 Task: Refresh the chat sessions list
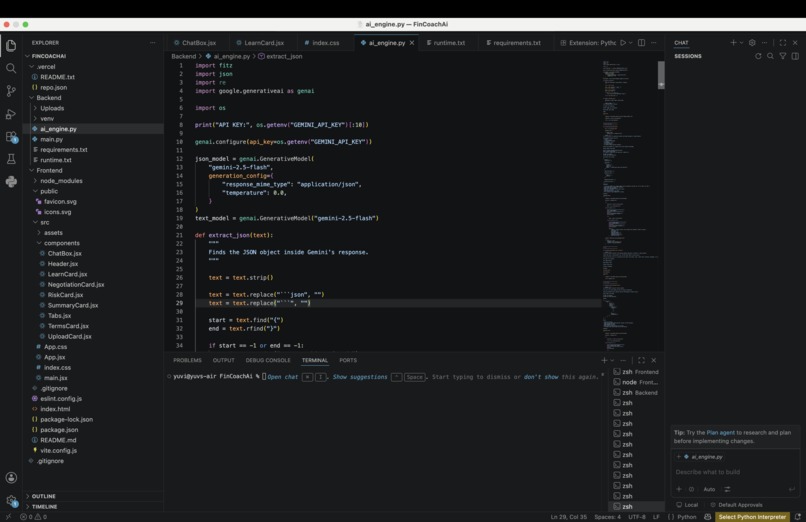coord(758,56)
